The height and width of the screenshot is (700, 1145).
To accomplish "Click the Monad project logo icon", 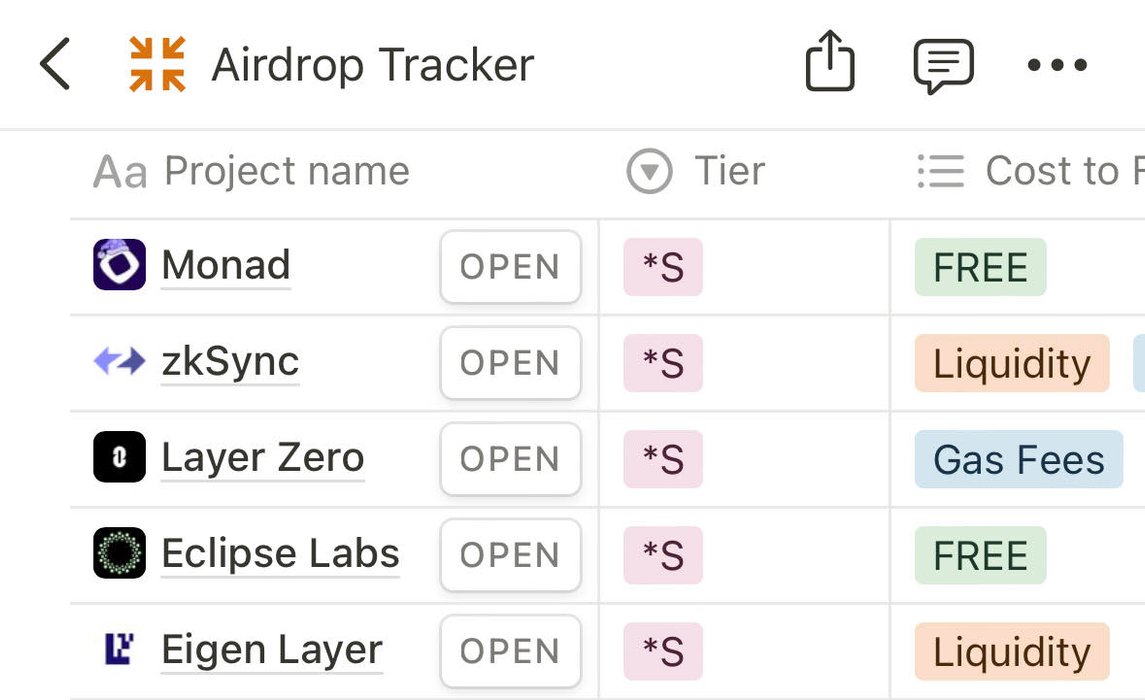I will pos(120,265).
